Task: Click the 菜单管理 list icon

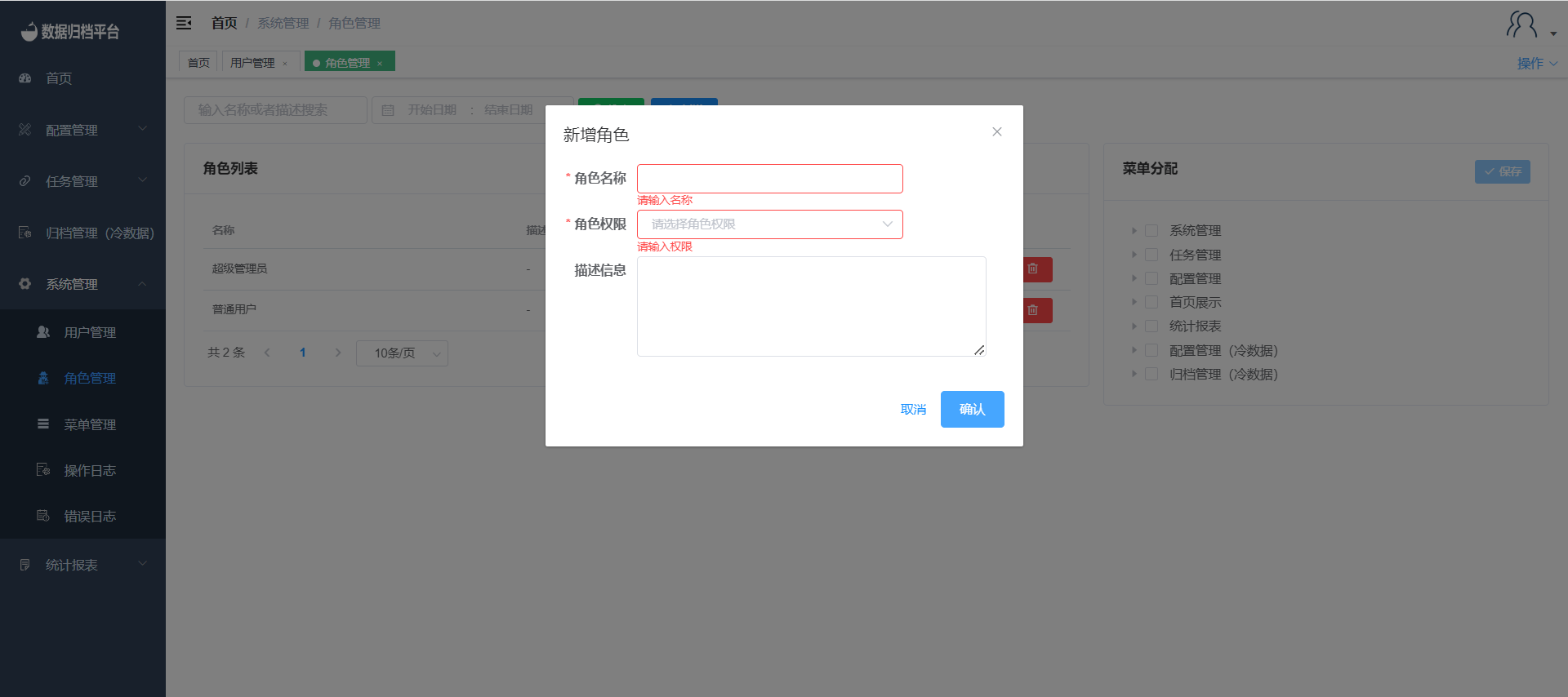Action: pos(43,424)
